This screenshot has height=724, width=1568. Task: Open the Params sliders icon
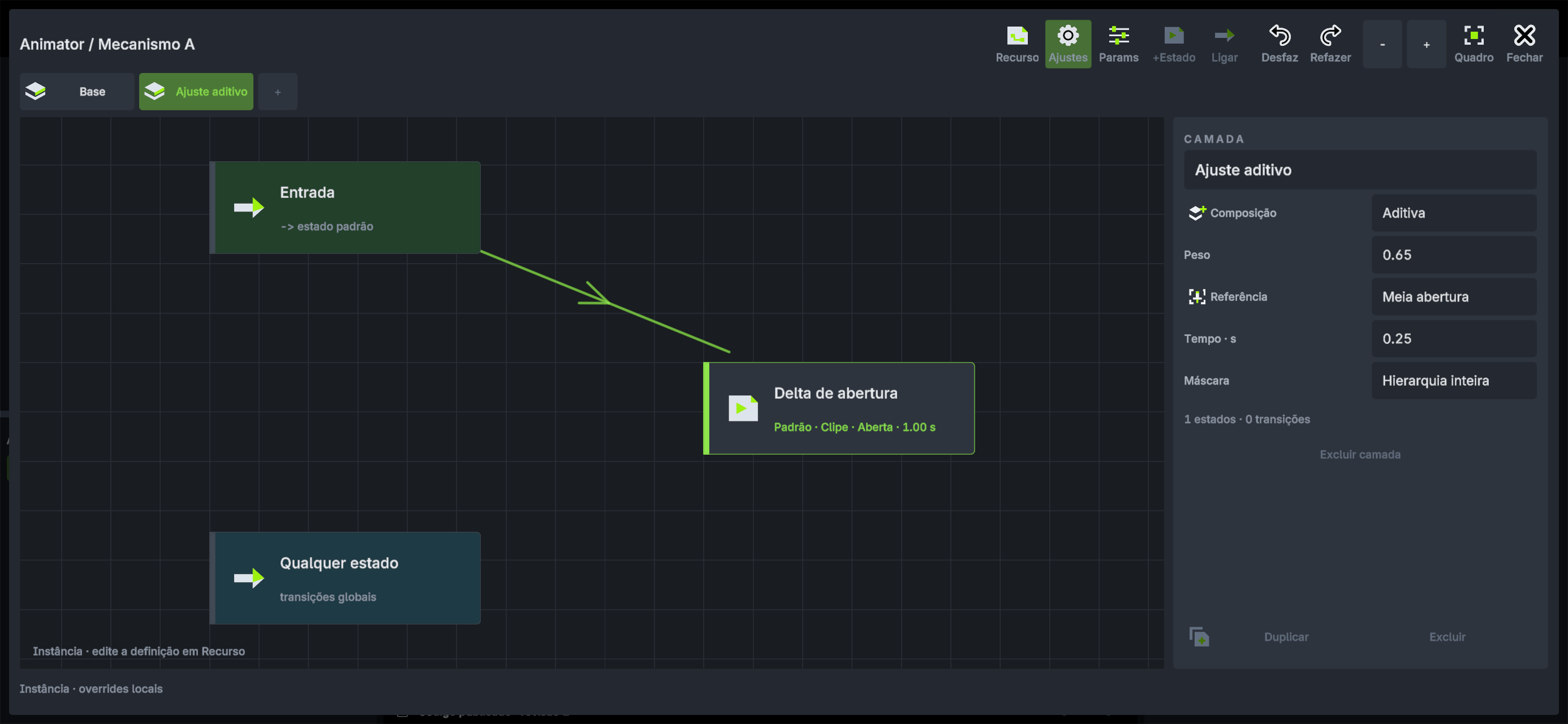[1118, 44]
